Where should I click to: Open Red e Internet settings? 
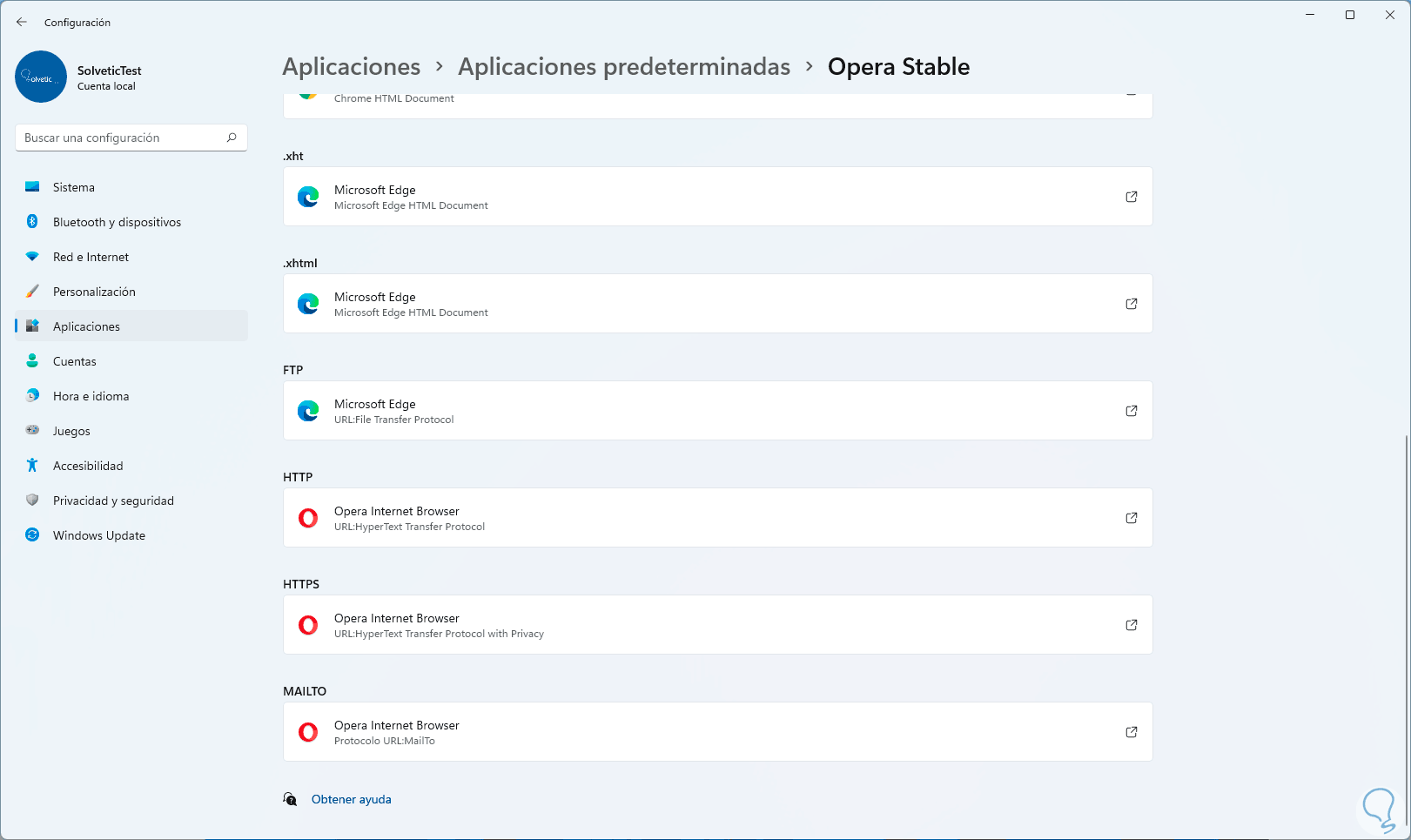coord(91,257)
